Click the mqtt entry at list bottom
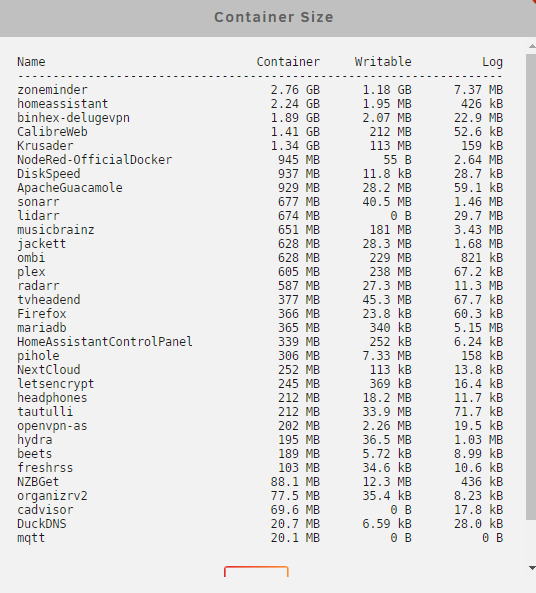The height and width of the screenshot is (593, 536). [x=31, y=538]
